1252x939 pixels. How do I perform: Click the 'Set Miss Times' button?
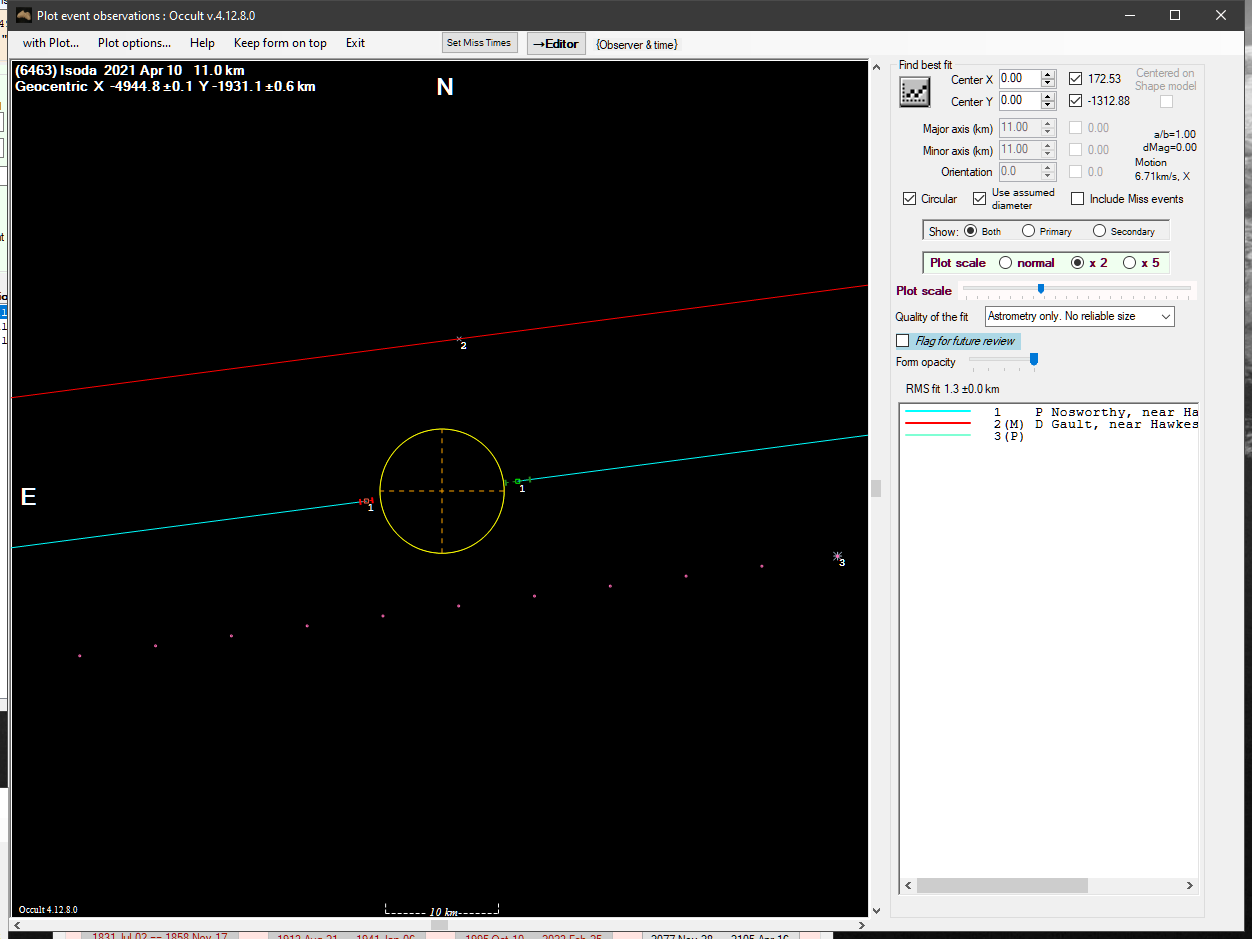point(479,43)
